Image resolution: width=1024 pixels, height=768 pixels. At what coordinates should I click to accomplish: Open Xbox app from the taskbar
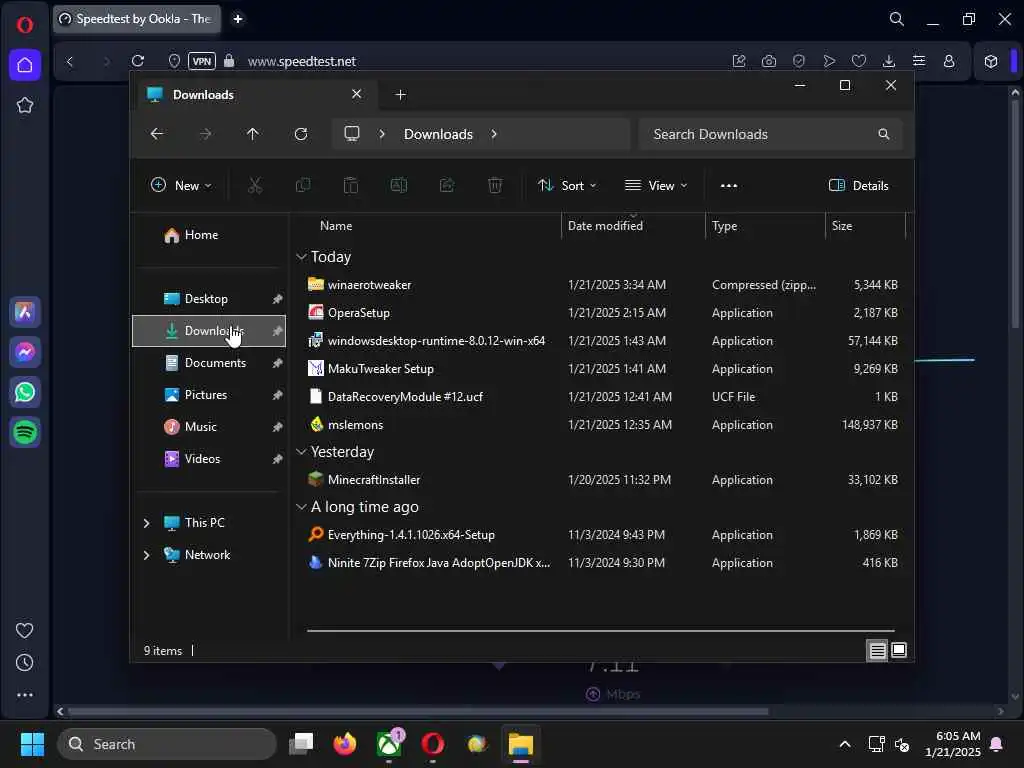point(389,744)
